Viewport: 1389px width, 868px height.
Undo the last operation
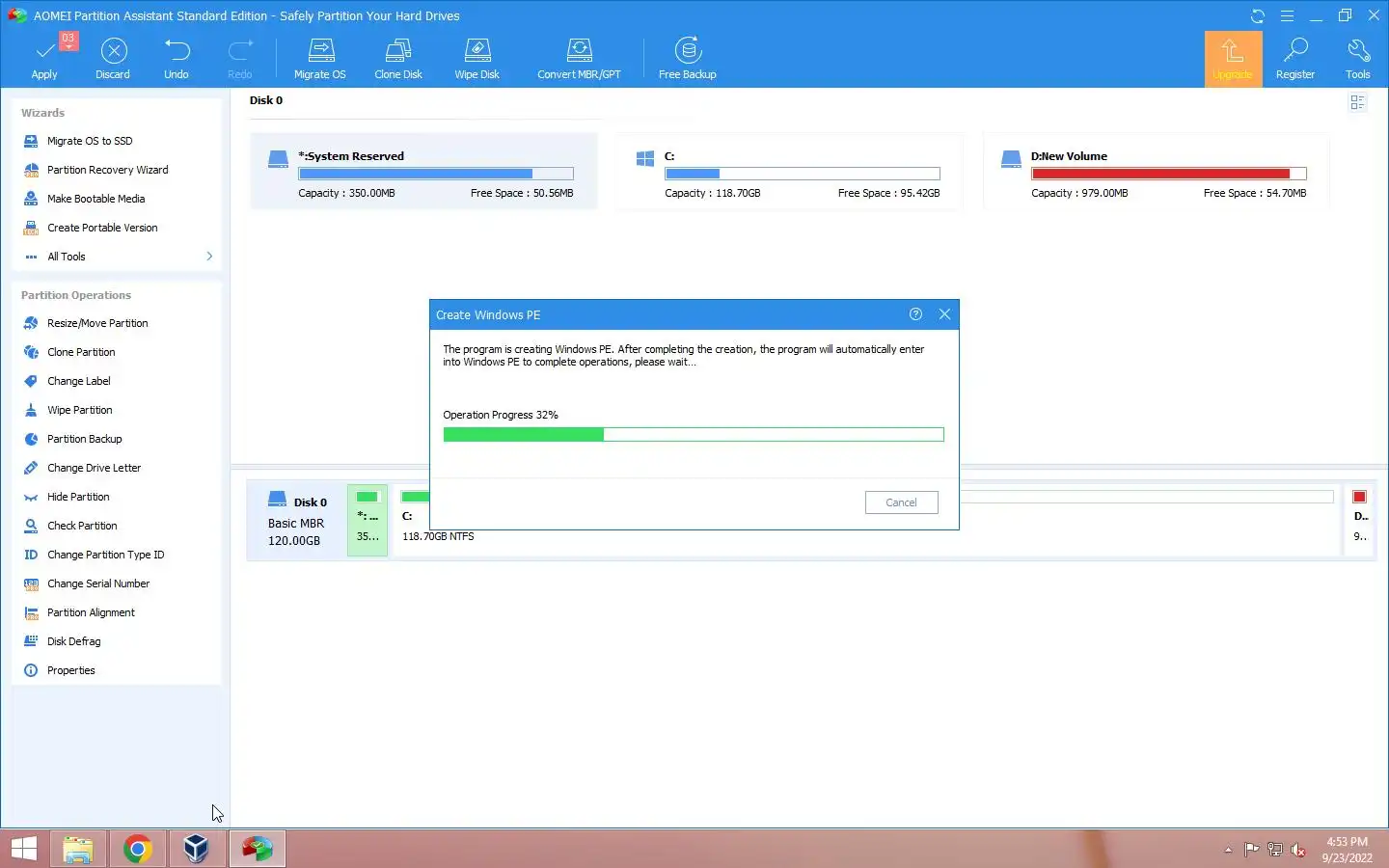[x=177, y=58]
